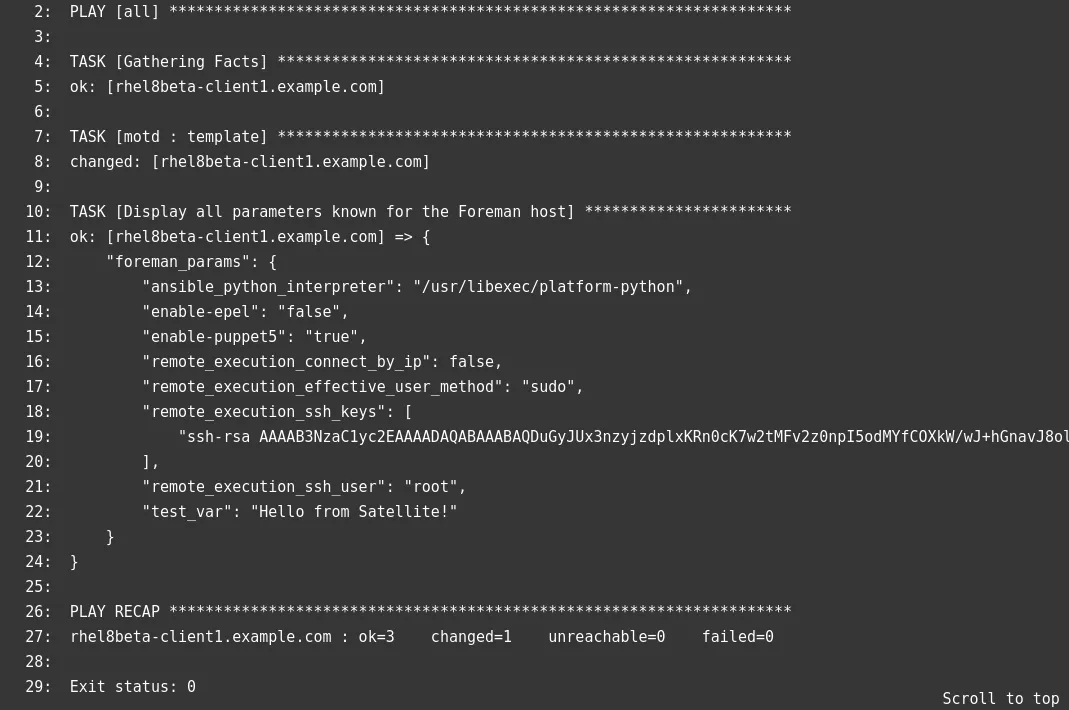The width and height of the screenshot is (1069, 710).
Task: Click the changed rhel8beta-client1 result line
Action: pos(250,162)
